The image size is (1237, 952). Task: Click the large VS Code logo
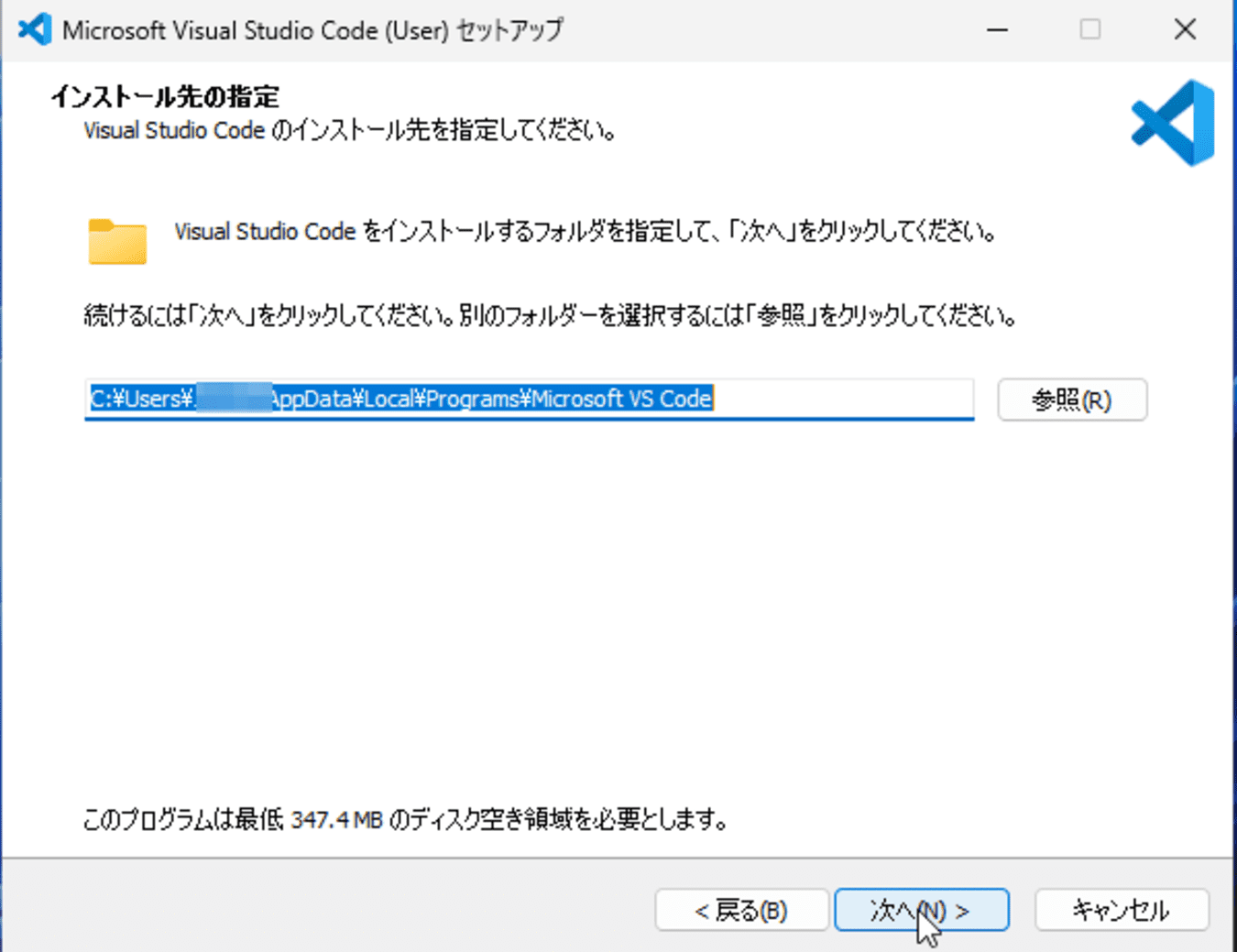[1174, 123]
